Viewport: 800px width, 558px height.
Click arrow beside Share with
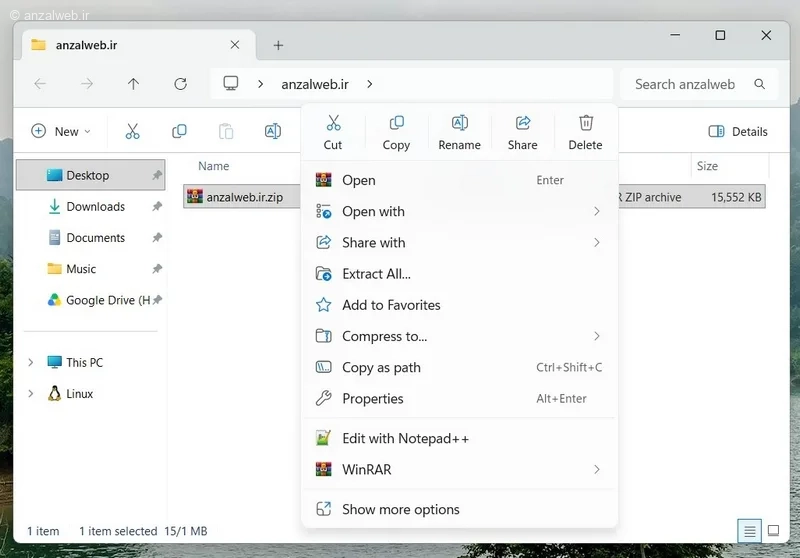596,242
